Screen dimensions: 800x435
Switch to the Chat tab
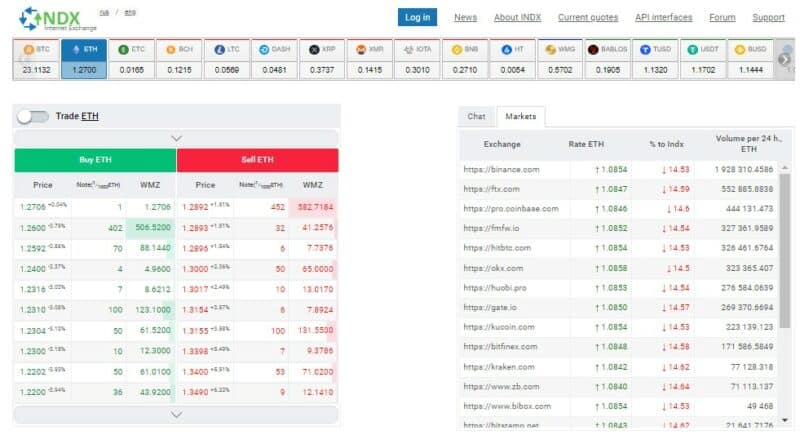point(476,116)
